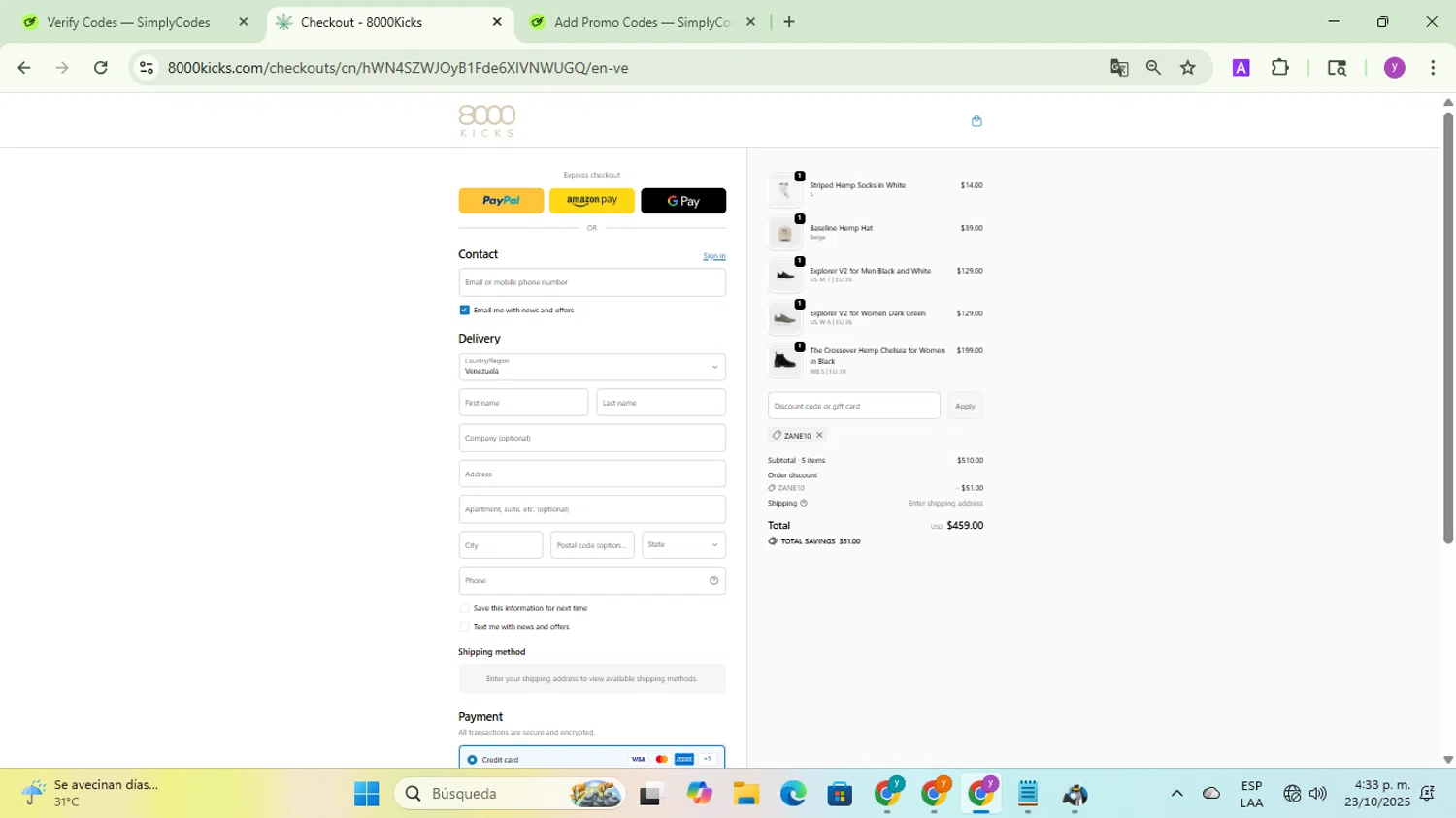Click the Phone field help icon
1456x818 pixels.
point(713,580)
